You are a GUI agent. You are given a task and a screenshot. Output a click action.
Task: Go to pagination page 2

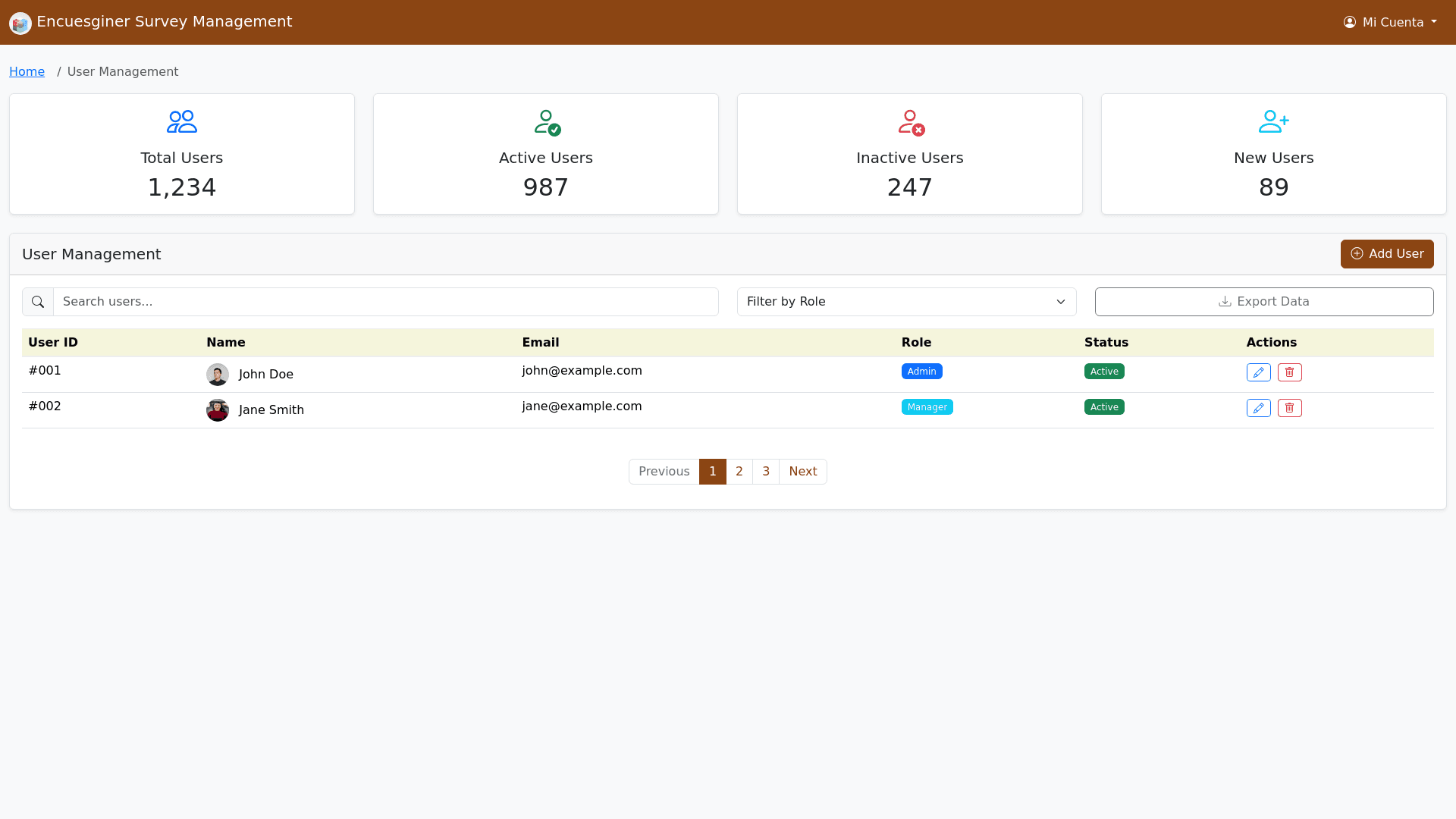click(x=739, y=472)
